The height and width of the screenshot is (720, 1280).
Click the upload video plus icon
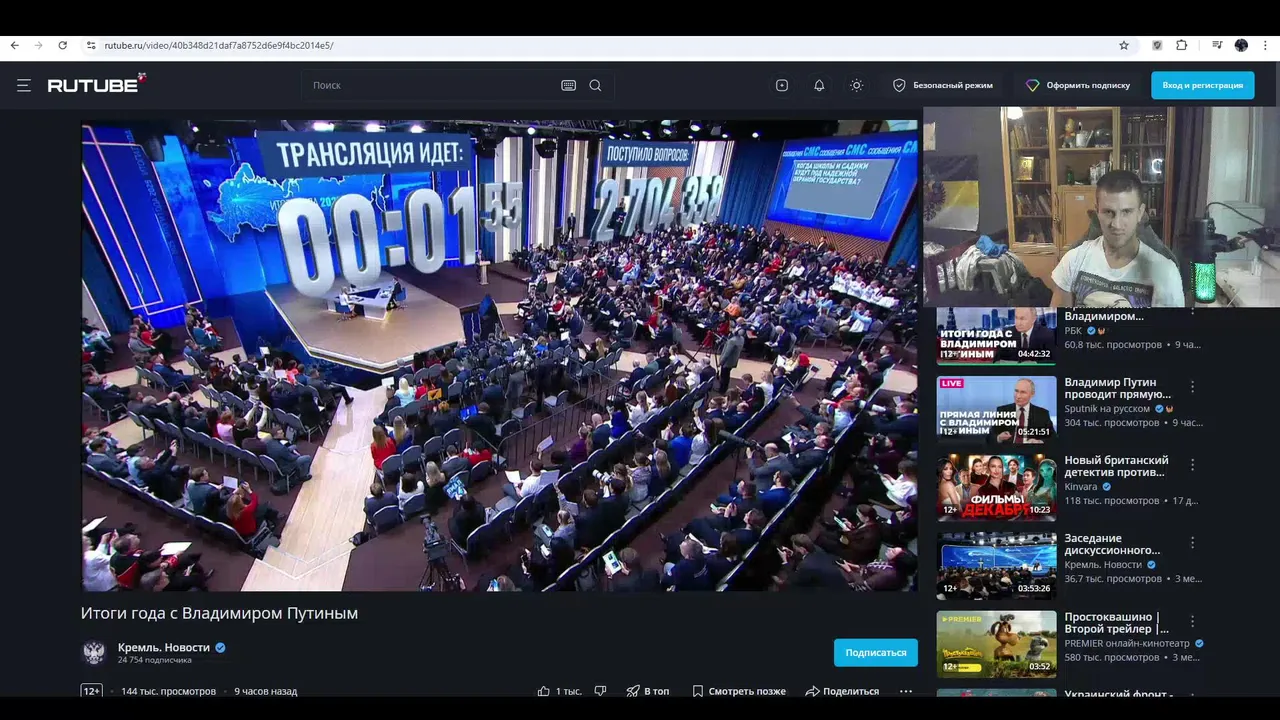point(782,85)
